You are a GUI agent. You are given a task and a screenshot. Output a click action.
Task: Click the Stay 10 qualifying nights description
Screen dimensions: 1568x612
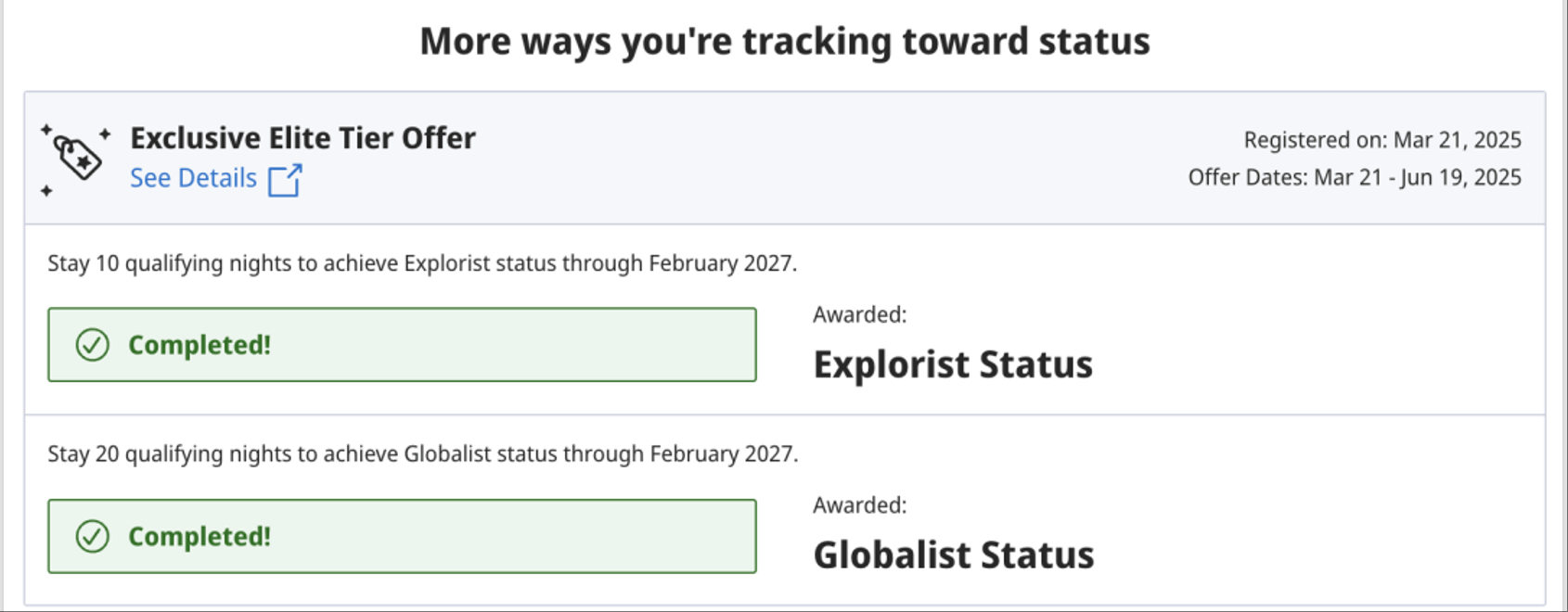pyautogui.click(x=422, y=263)
